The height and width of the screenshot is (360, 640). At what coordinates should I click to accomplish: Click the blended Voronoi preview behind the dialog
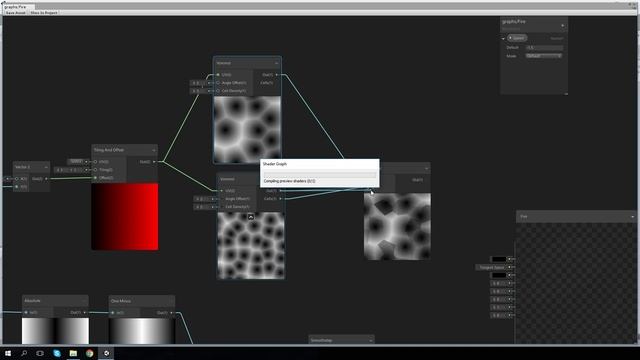pyautogui.click(x=397, y=227)
